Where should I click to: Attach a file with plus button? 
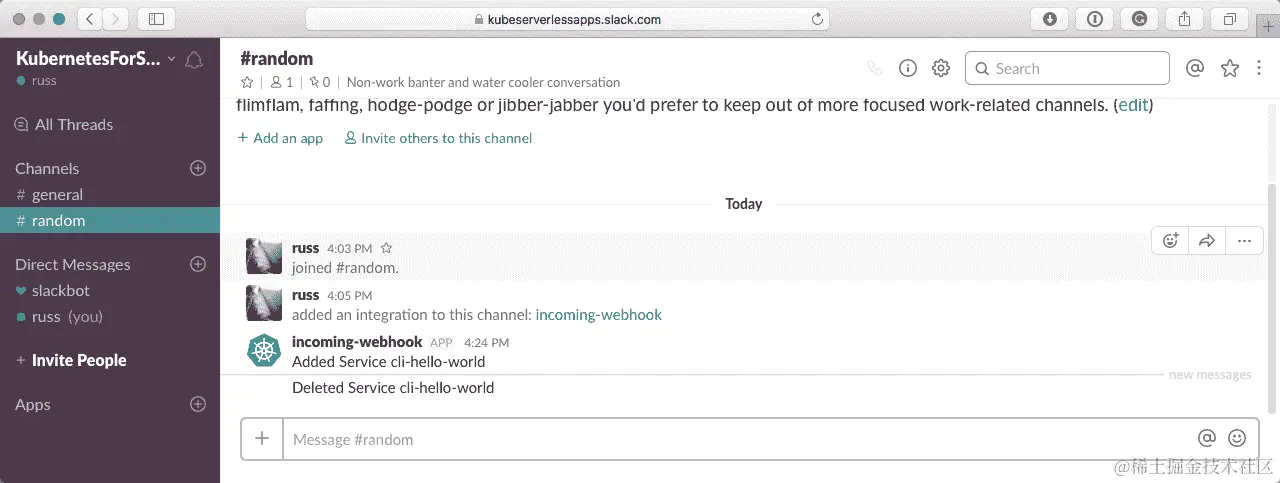[262, 438]
